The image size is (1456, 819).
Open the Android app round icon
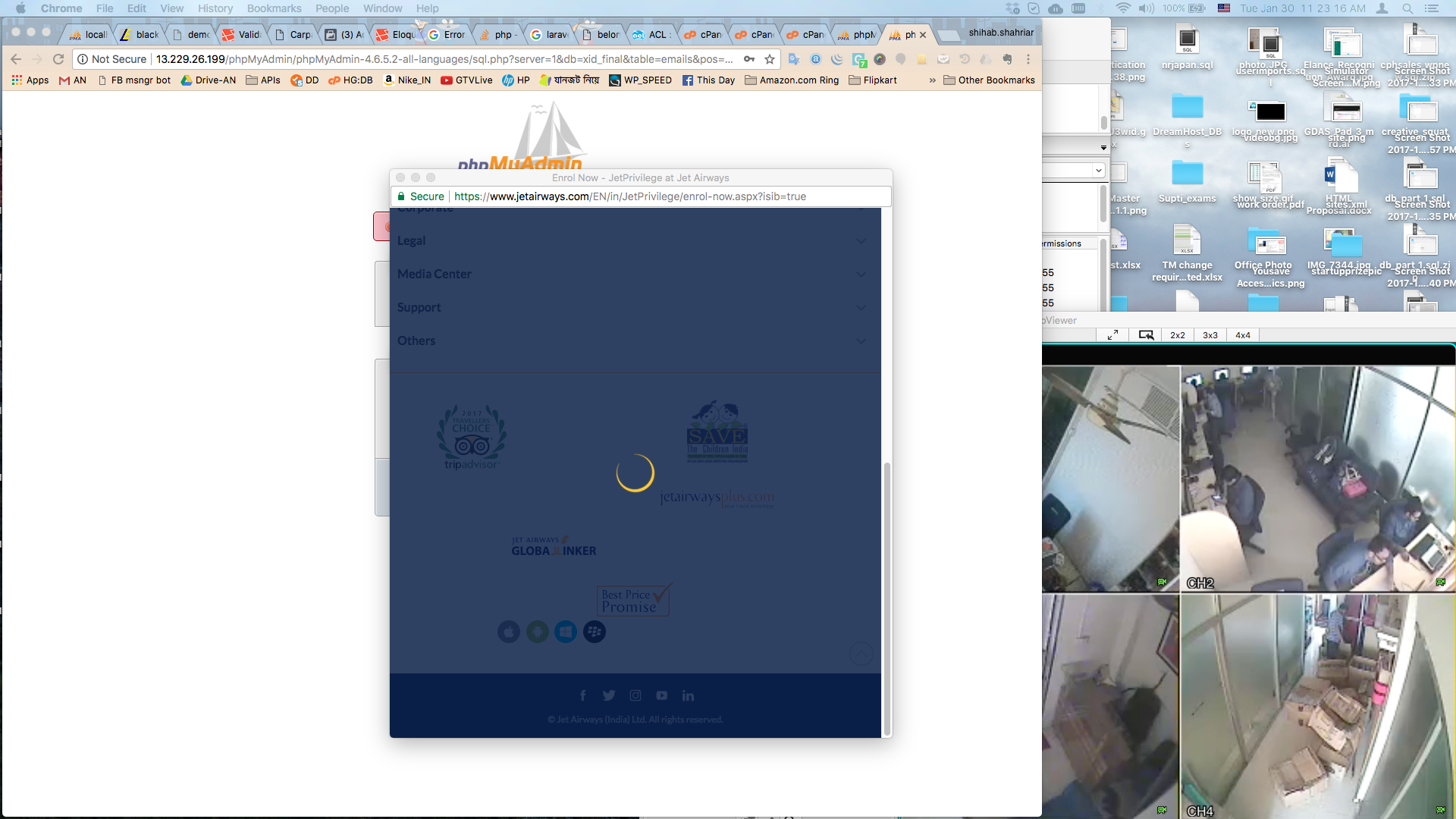[538, 632]
